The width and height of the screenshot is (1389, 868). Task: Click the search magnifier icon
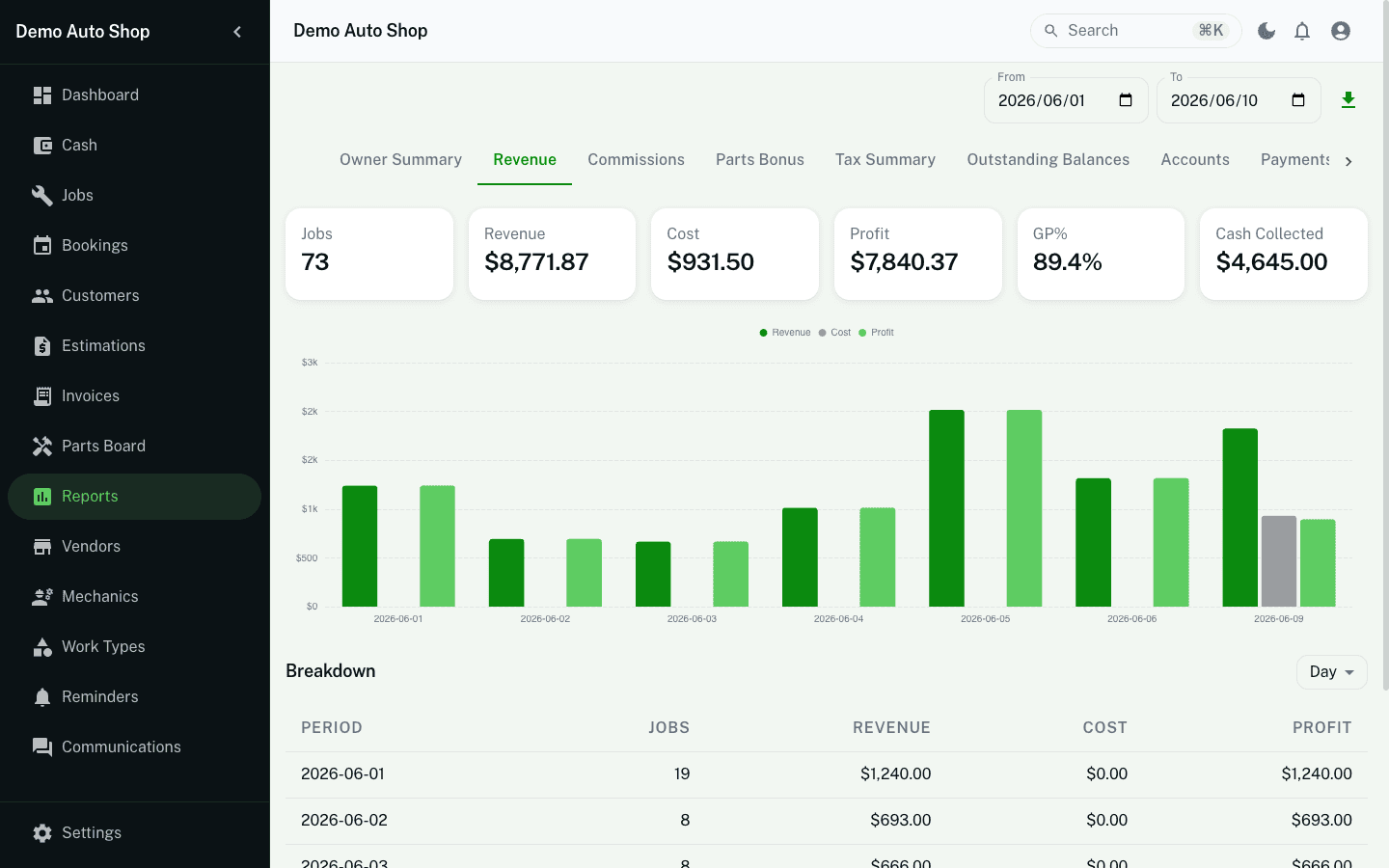coord(1051,31)
